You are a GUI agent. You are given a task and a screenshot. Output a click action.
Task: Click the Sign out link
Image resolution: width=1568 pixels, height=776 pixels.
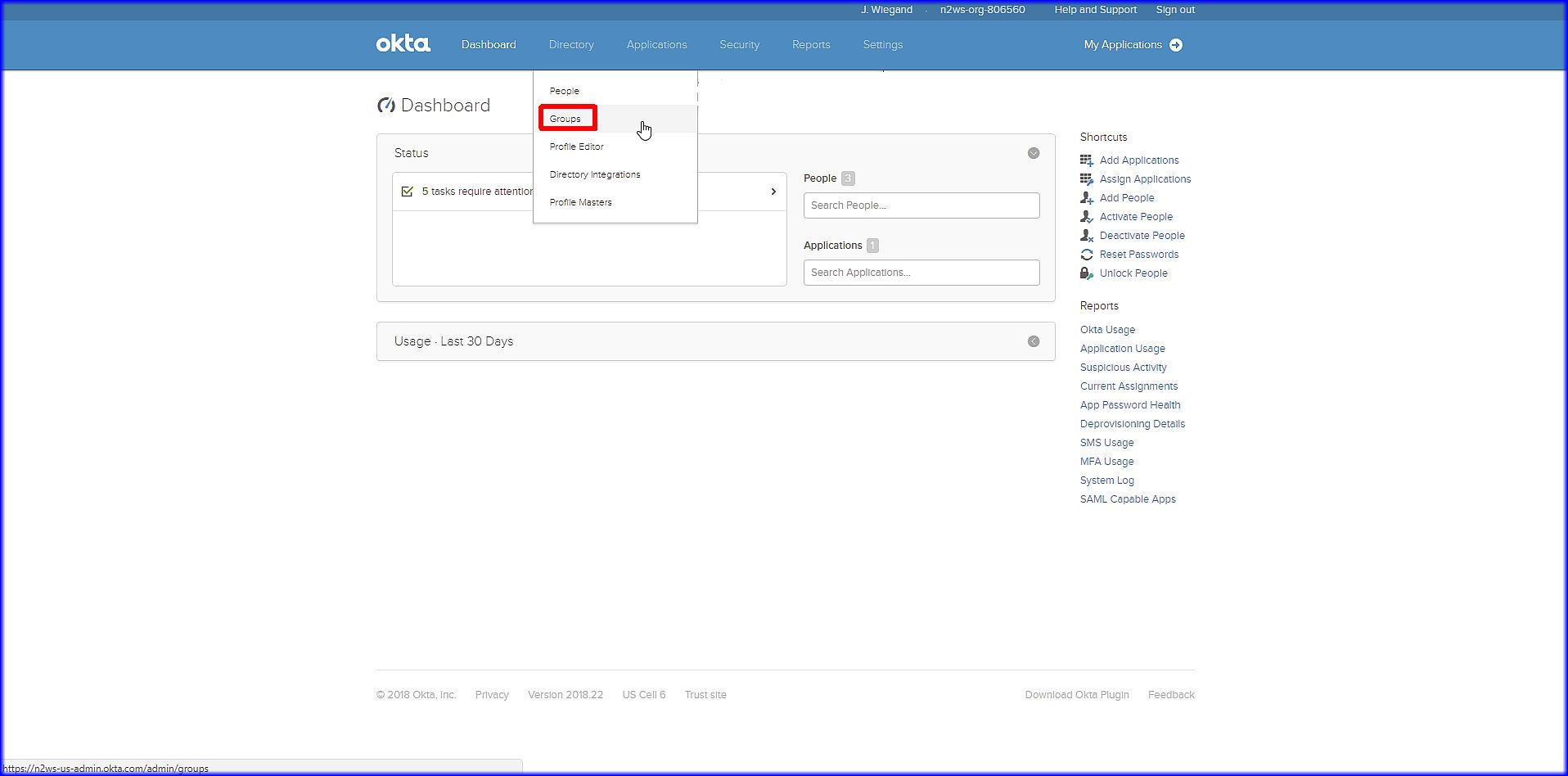coord(1175,10)
